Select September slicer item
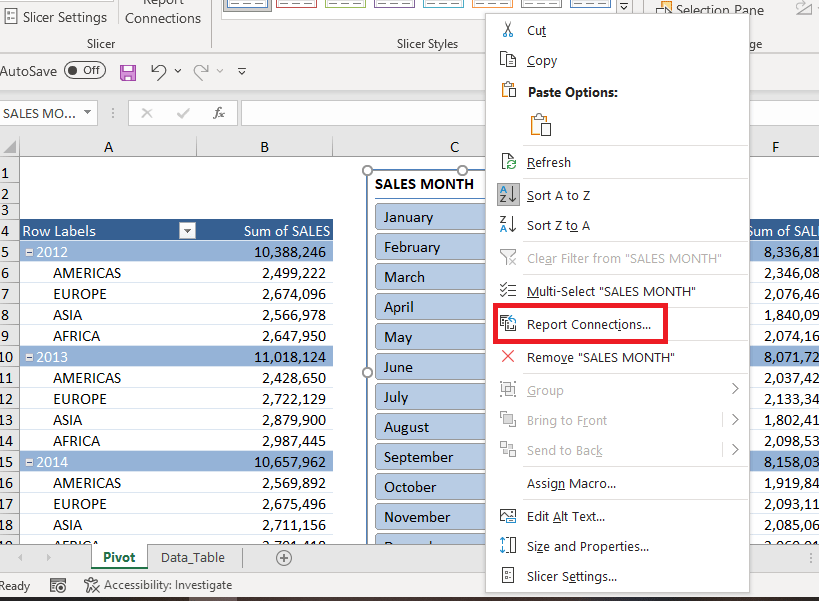The image size is (819, 601). point(430,457)
